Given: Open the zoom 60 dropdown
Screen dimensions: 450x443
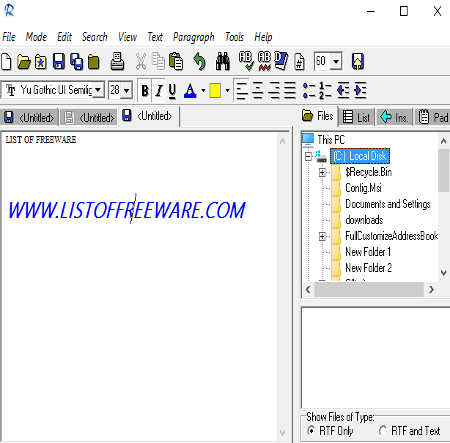Looking at the screenshot, I should [x=336, y=62].
